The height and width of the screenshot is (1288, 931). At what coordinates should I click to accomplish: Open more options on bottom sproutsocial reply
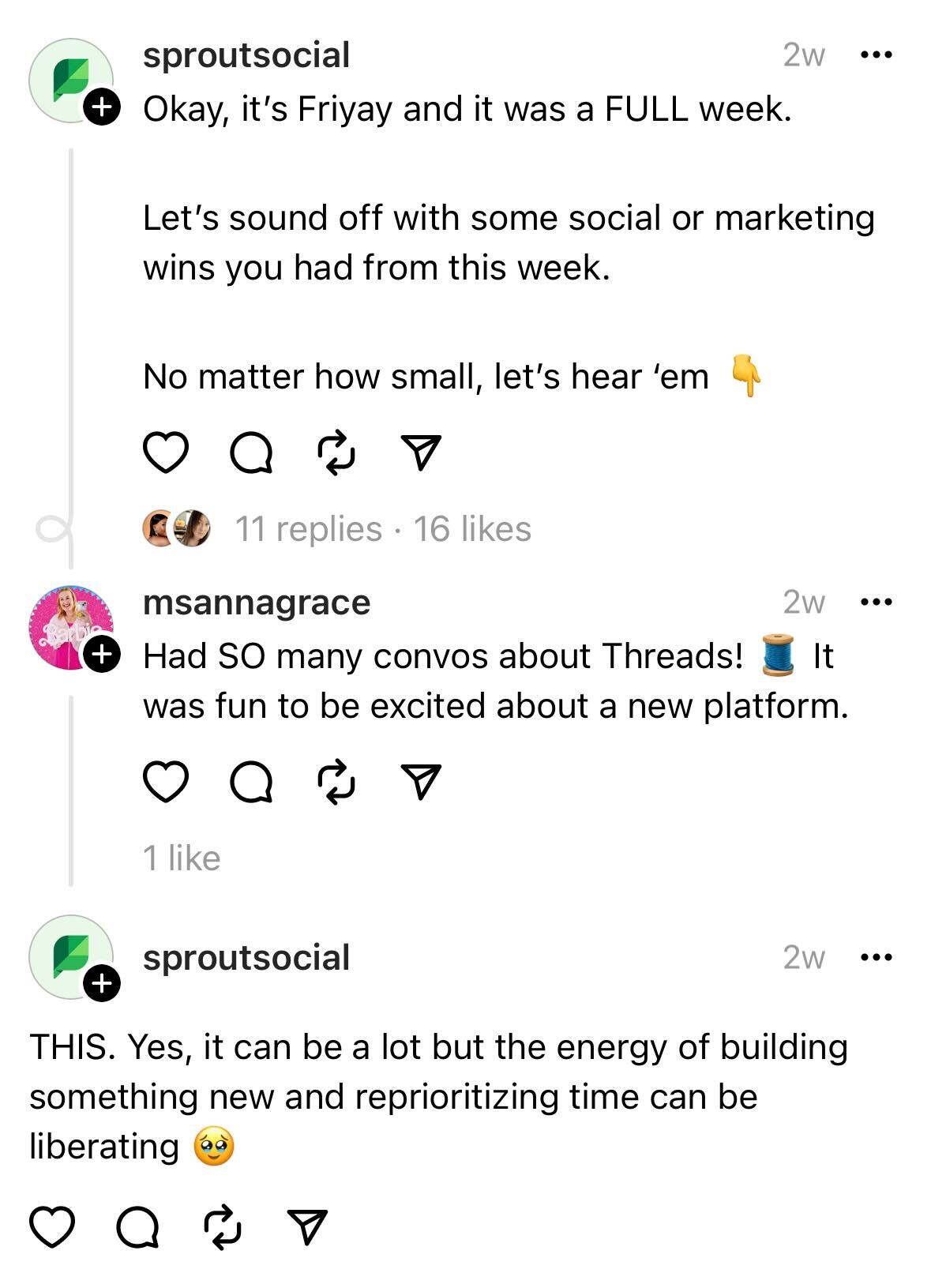click(876, 958)
